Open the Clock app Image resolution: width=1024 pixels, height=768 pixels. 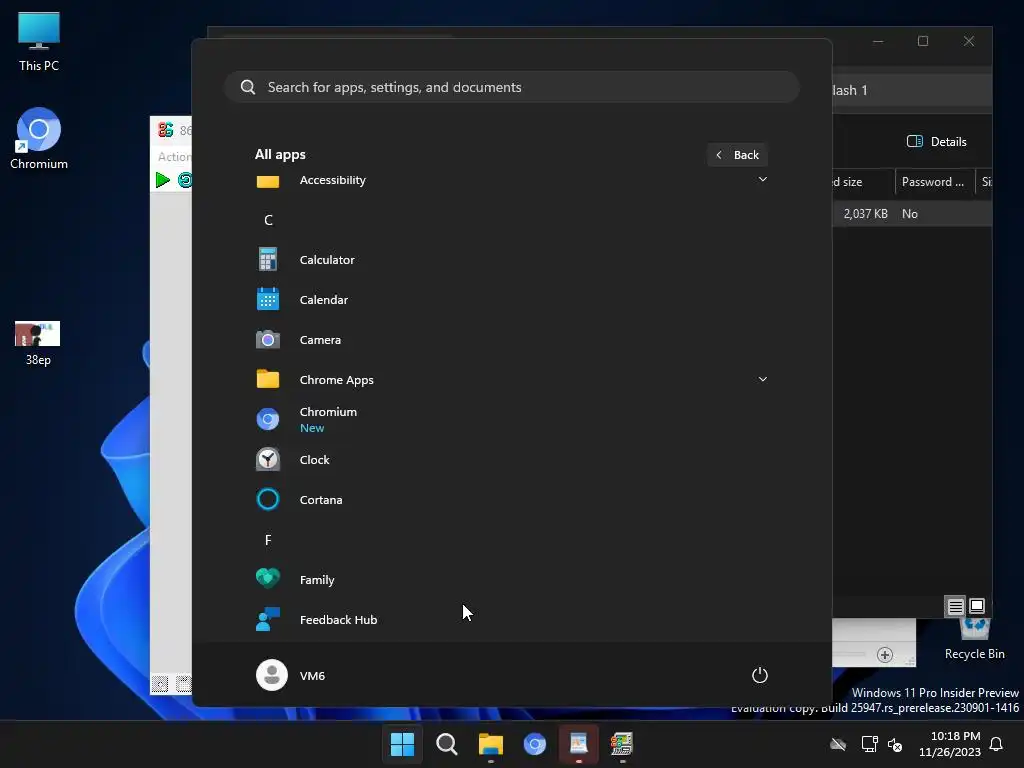tap(511, 460)
